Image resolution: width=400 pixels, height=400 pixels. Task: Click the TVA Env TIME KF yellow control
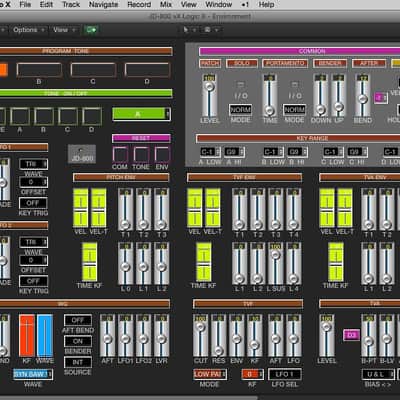click(x=336, y=262)
